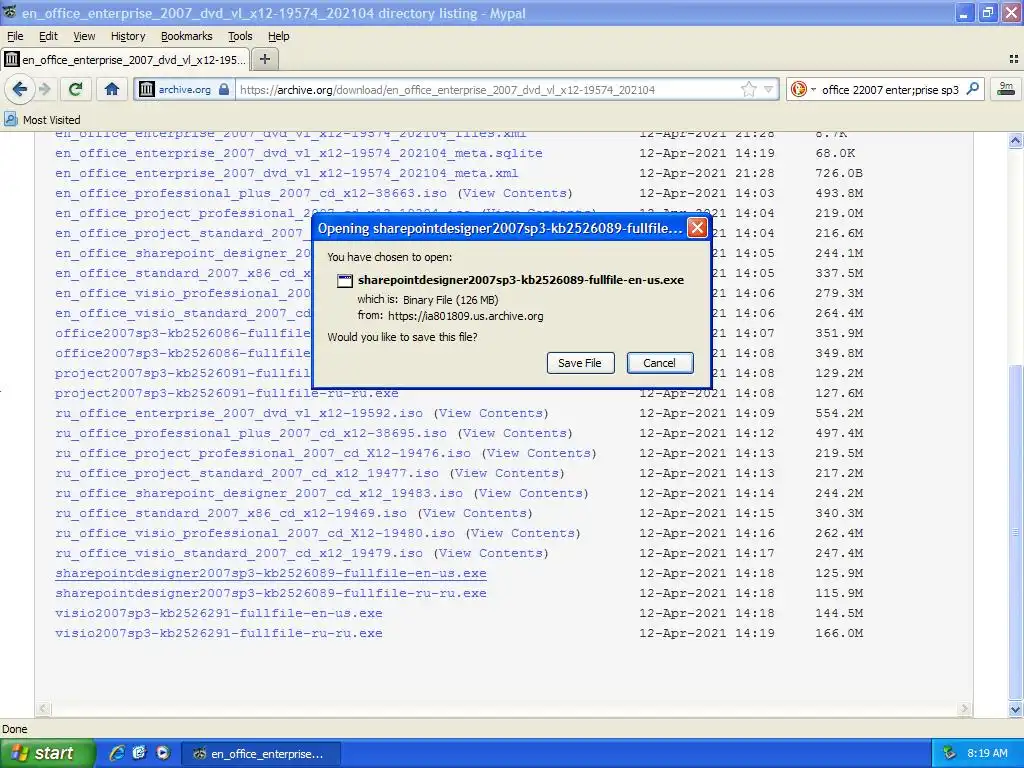
Task: Click the downloads timer toolbar icon
Action: 1006,89
